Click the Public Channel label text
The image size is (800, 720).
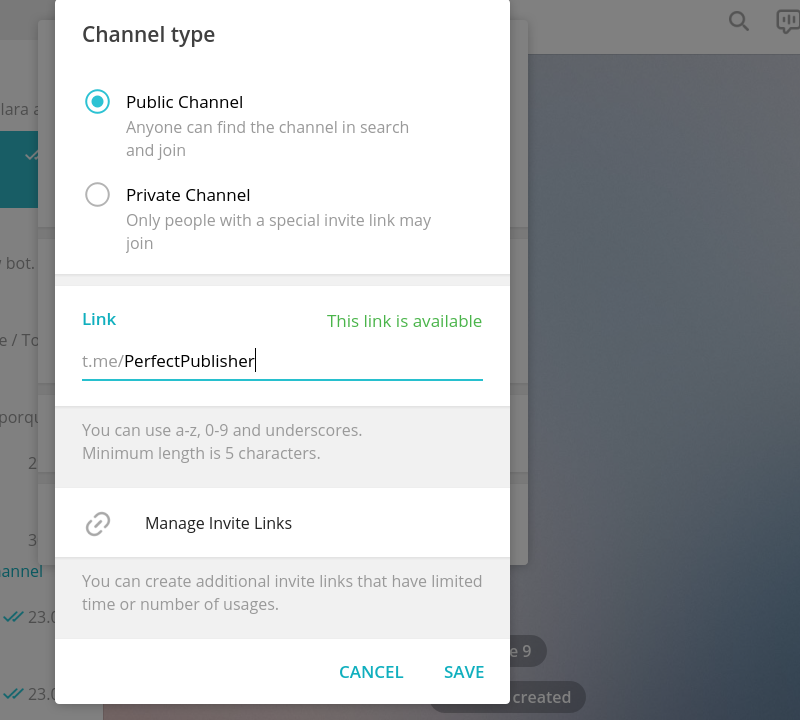[184, 102]
